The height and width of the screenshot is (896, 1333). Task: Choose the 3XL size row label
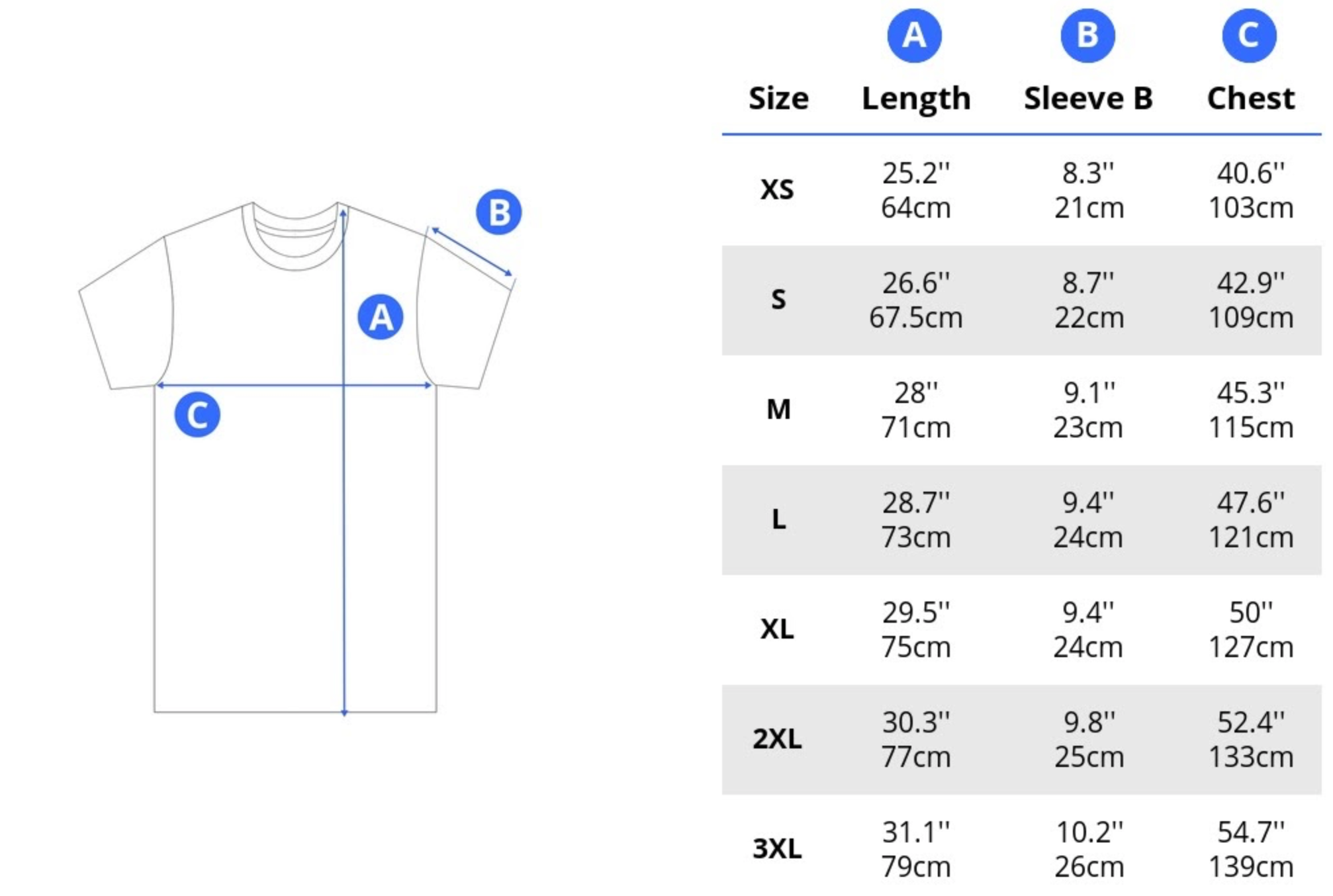tap(777, 848)
